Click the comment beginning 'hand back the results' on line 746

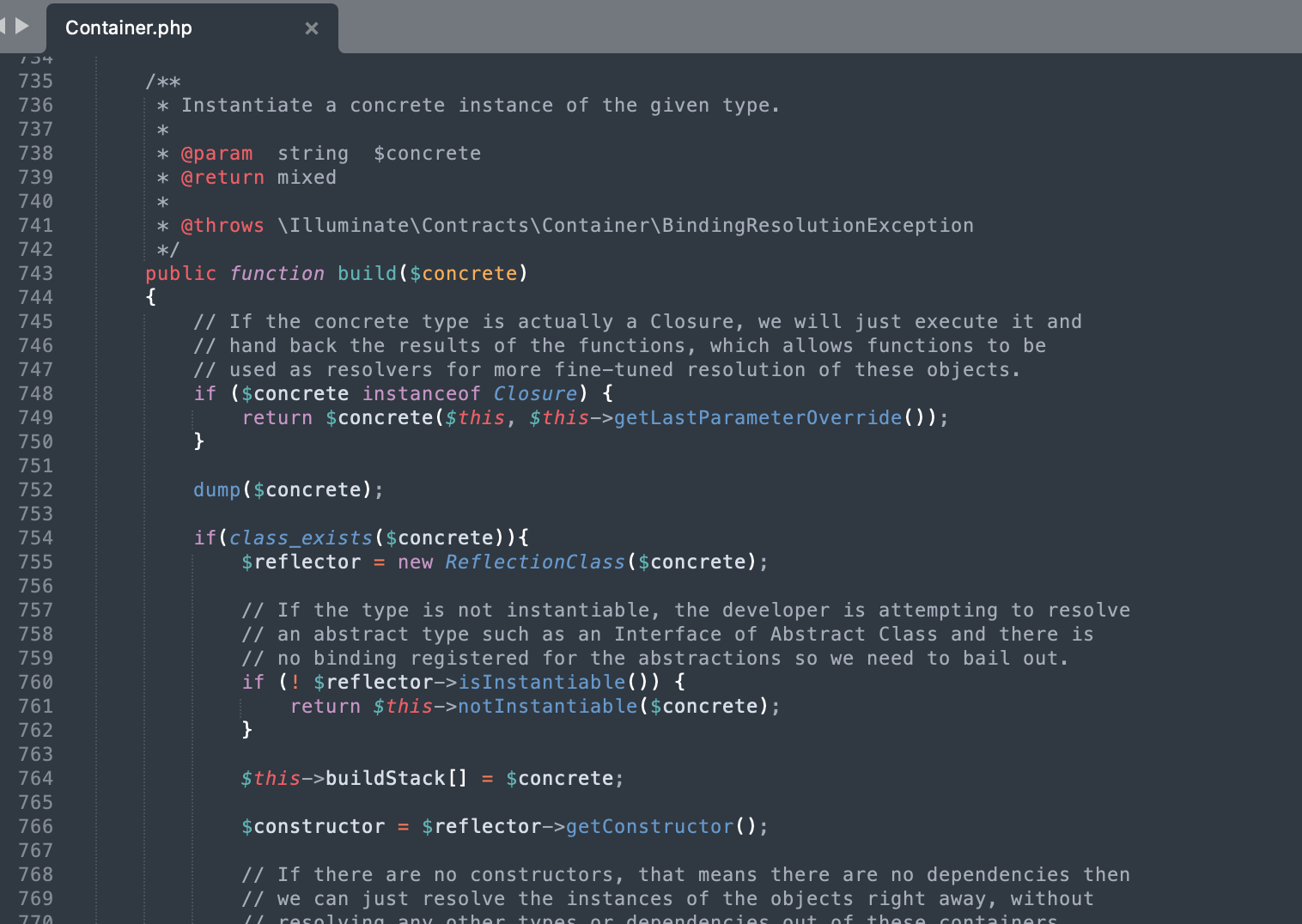[x=619, y=345]
